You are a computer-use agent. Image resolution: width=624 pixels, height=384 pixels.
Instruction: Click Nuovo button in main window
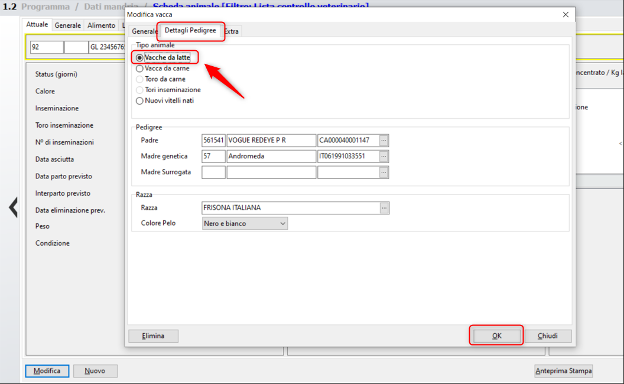coord(95,371)
